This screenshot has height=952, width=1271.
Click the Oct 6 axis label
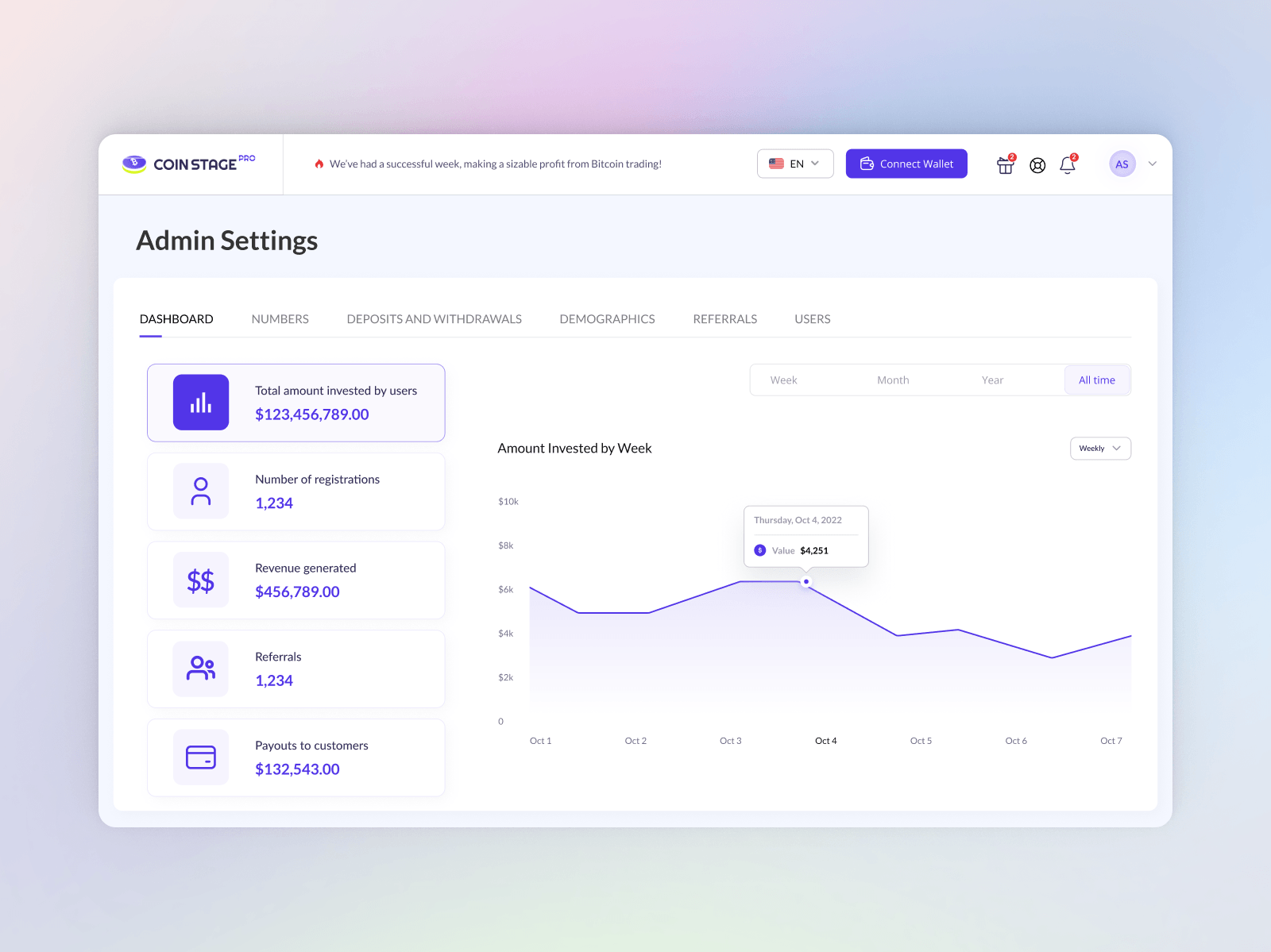[x=1016, y=741]
